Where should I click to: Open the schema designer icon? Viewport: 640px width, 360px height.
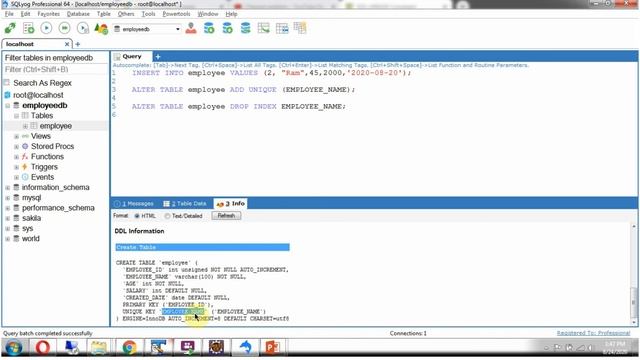tap(264, 28)
